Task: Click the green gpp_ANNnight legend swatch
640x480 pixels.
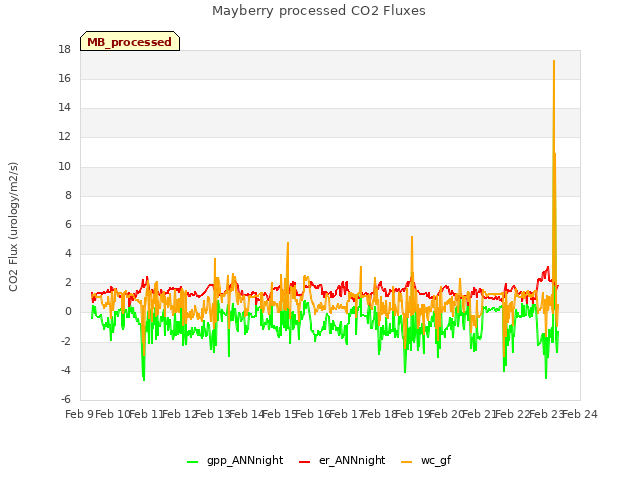Action: (x=192, y=462)
